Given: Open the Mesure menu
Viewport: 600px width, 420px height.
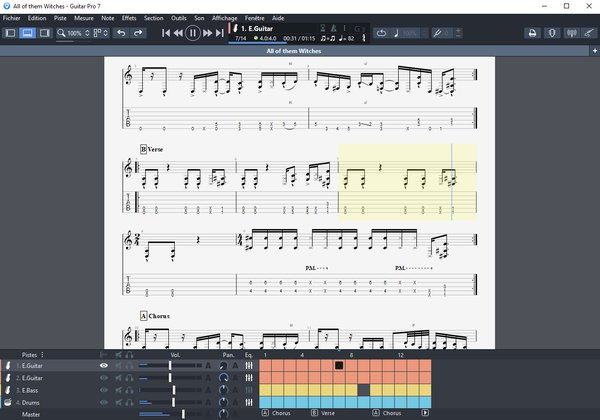Looking at the screenshot, I should click(x=84, y=18).
